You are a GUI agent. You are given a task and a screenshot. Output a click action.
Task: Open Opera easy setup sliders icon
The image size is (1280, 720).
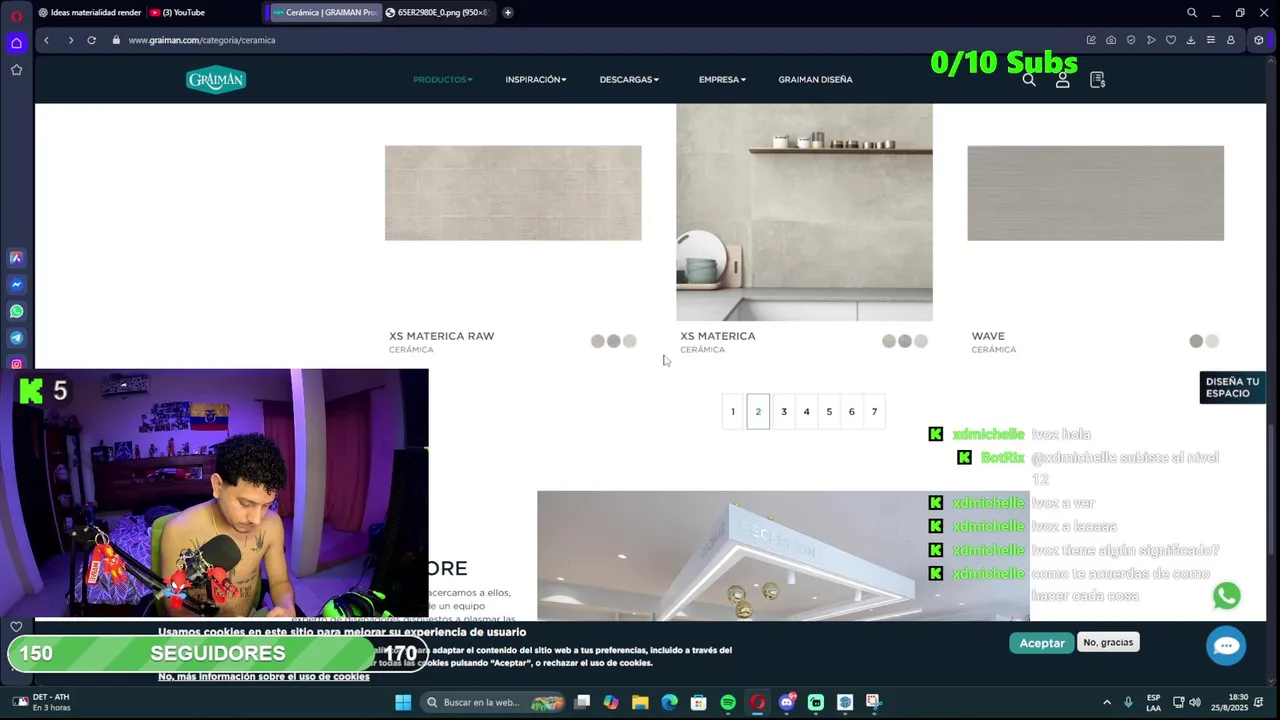coord(1211,40)
